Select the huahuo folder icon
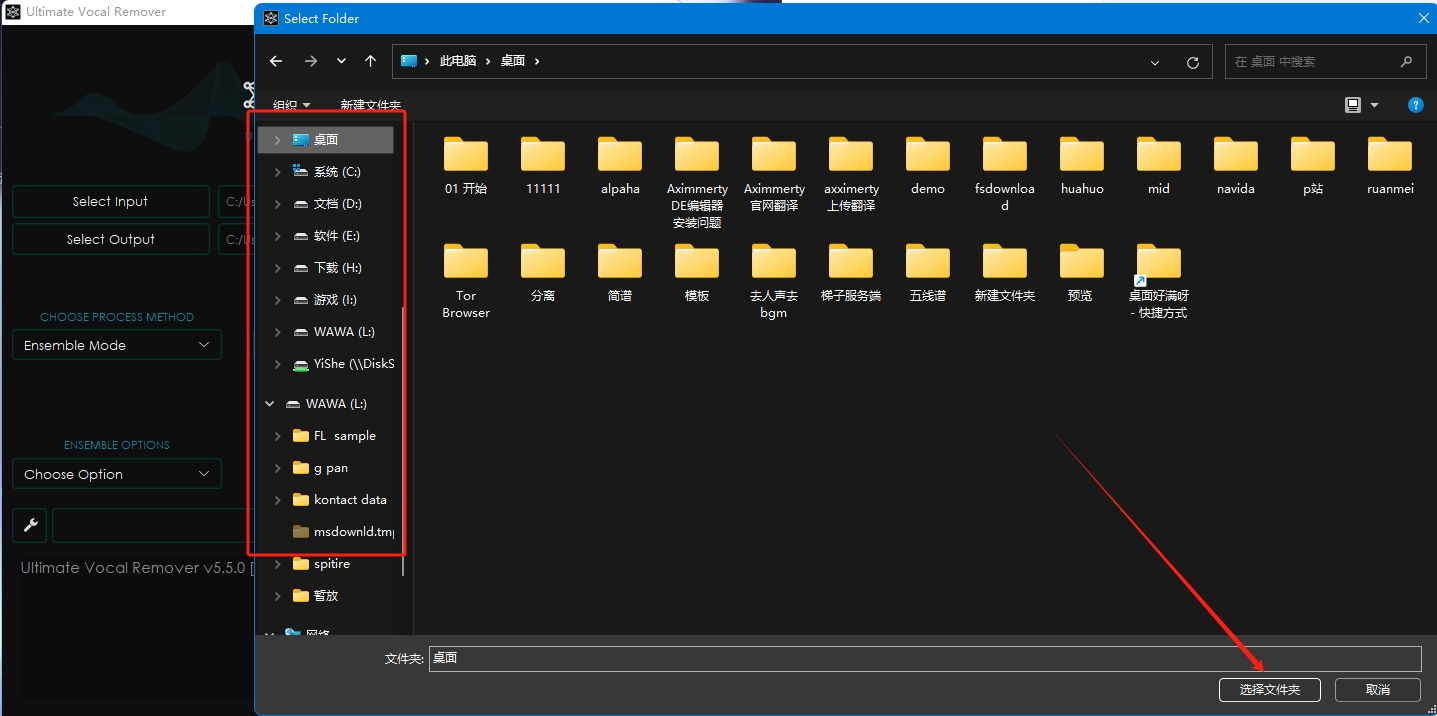 point(1082,155)
